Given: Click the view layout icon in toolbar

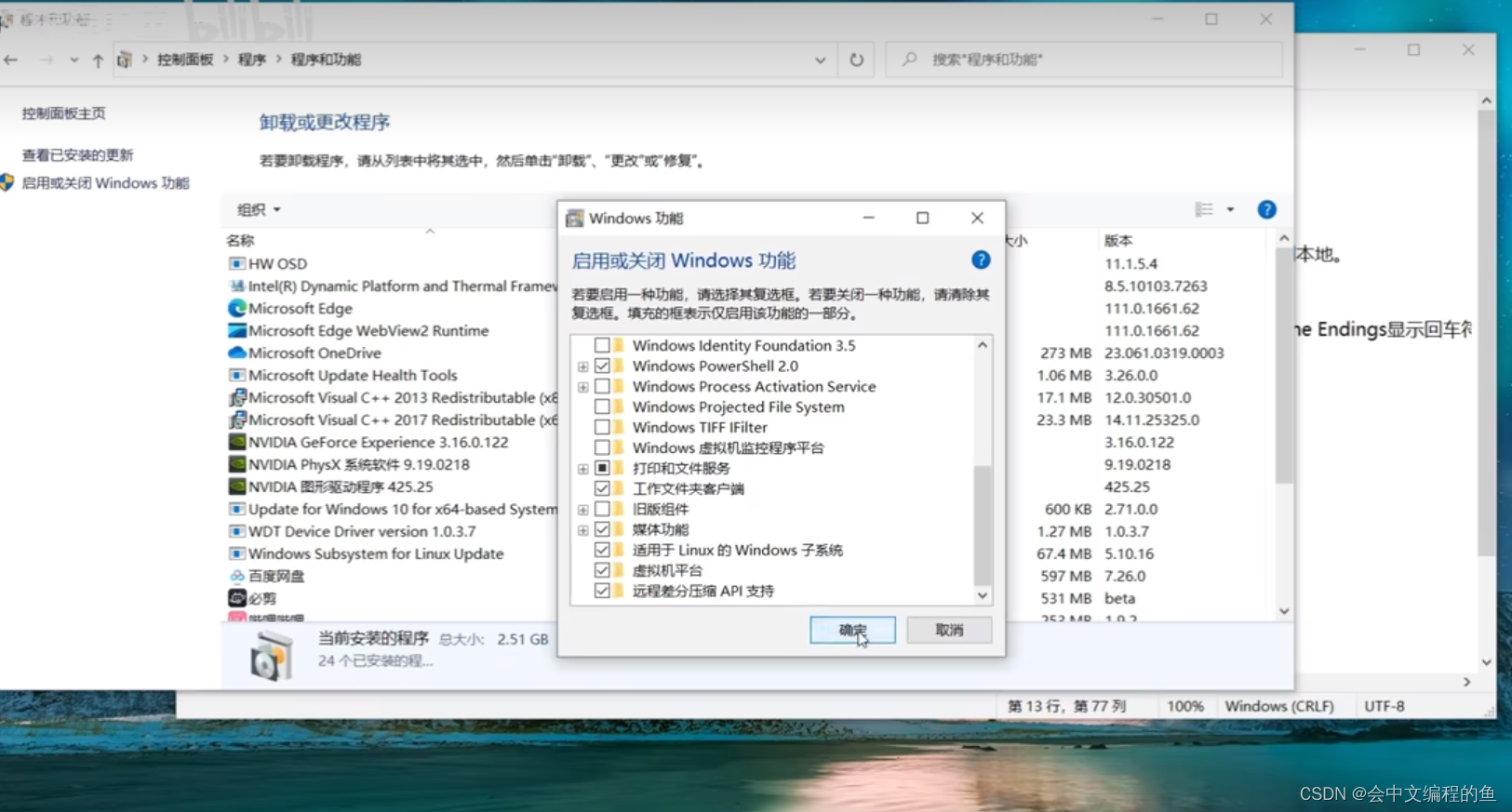Looking at the screenshot, I should click(x=1204, y=209).
